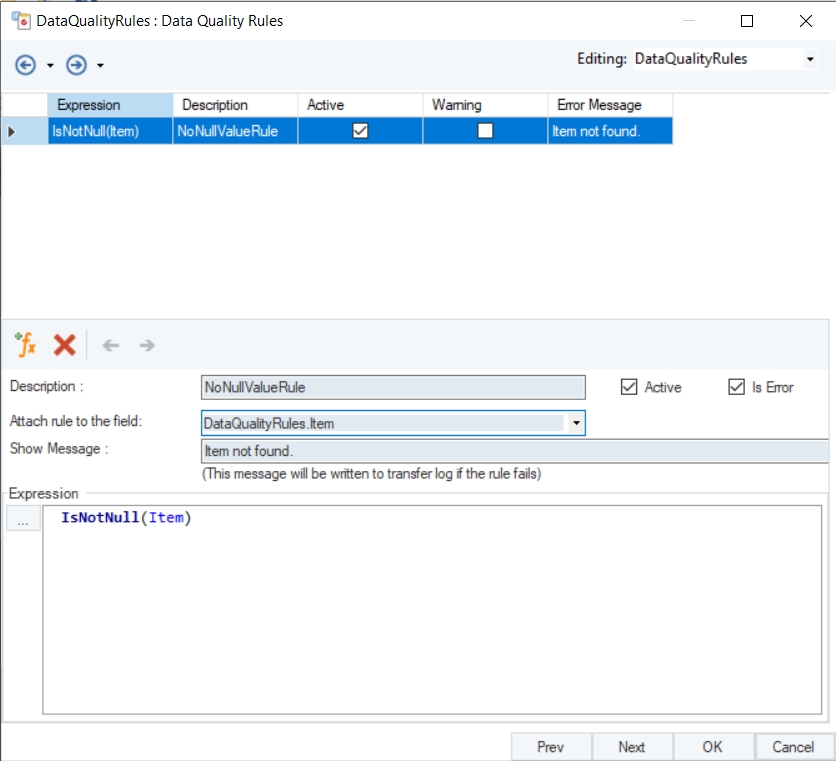Open the back button history dropdown arrow
Screen dimensions: 836x761
50,66
